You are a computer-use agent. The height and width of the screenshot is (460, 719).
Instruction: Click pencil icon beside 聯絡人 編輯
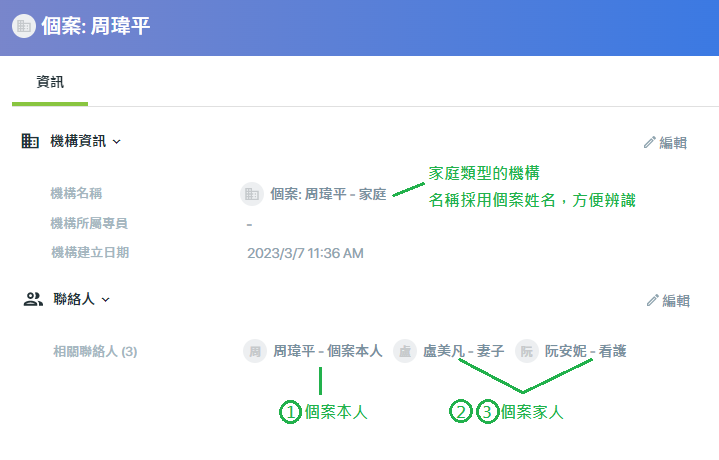(x=653, y=300)
